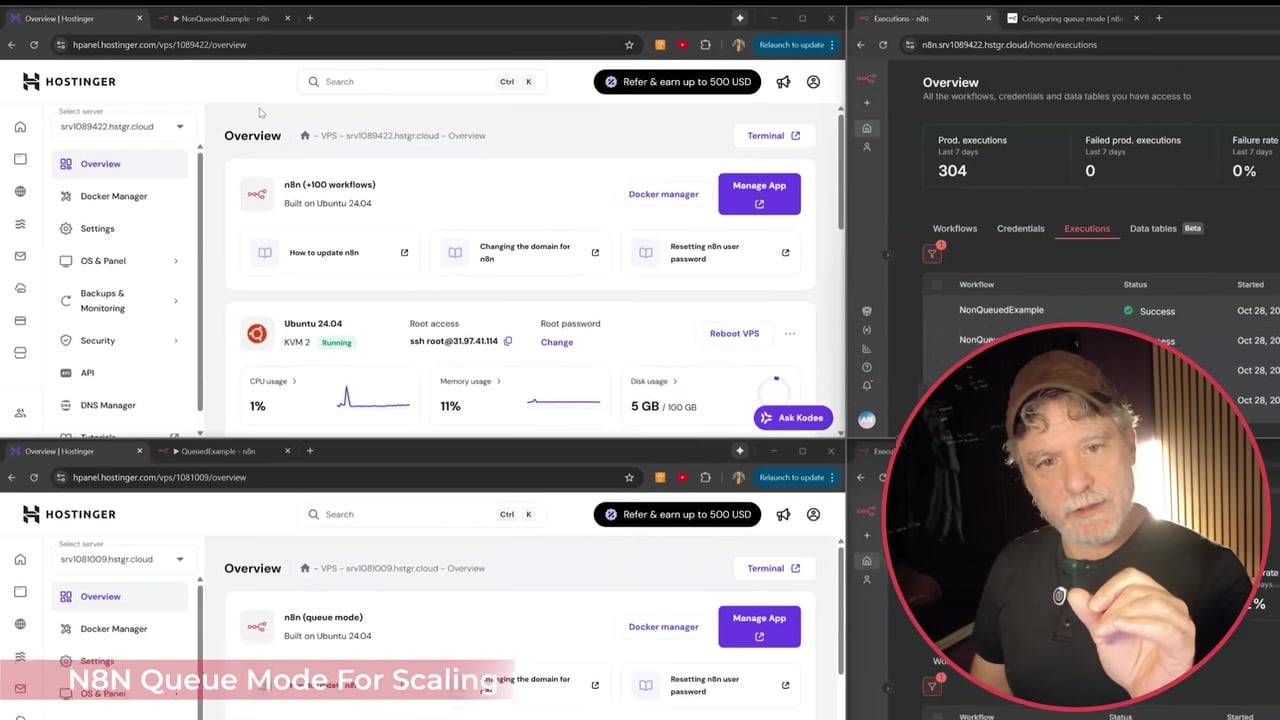Viewport: 1280px width, 720px height.
Task: Click the notification bell in top n8n sidebar
Action: tap(867, 386)
